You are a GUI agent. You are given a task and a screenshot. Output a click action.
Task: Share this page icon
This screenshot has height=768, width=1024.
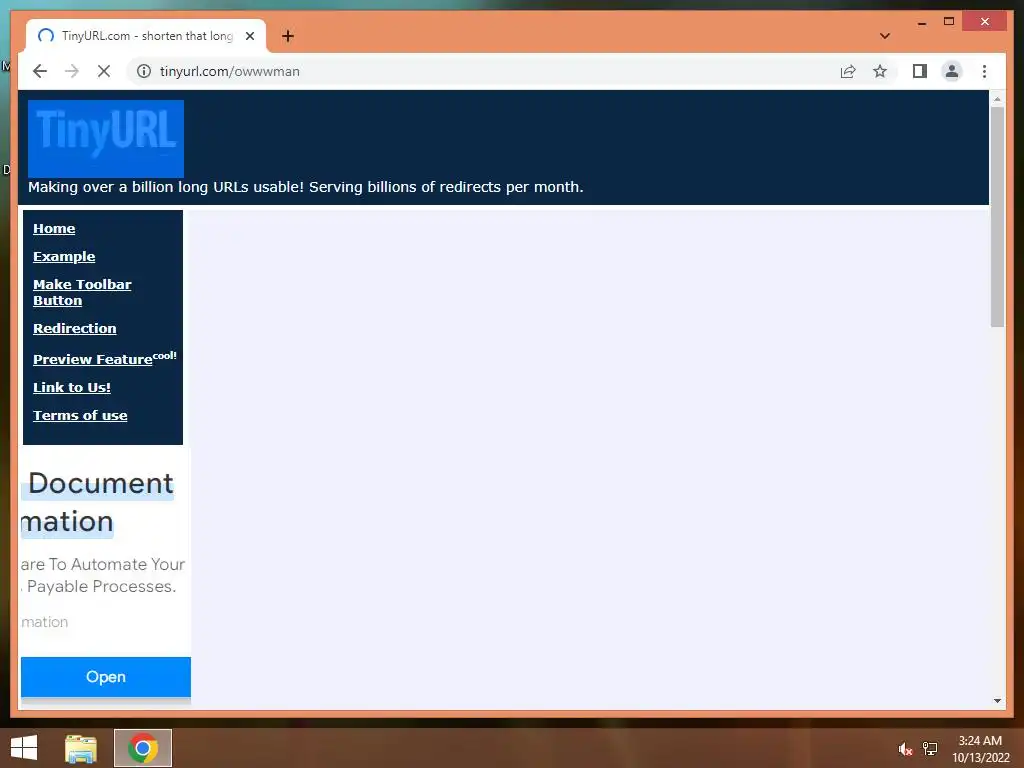click(x=848, y=71)
